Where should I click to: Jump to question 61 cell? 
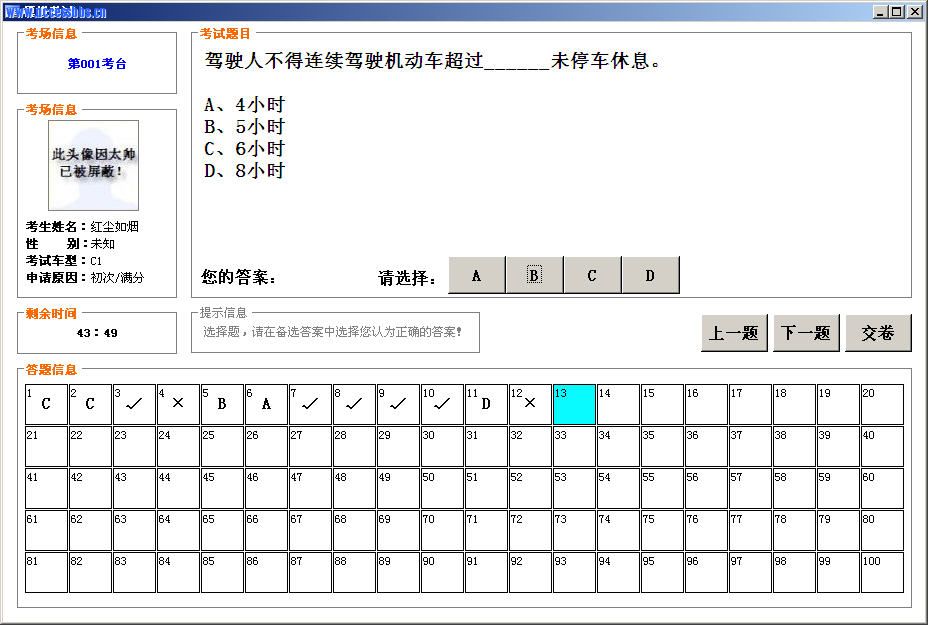pyautogui.click(x=46, y=530)
